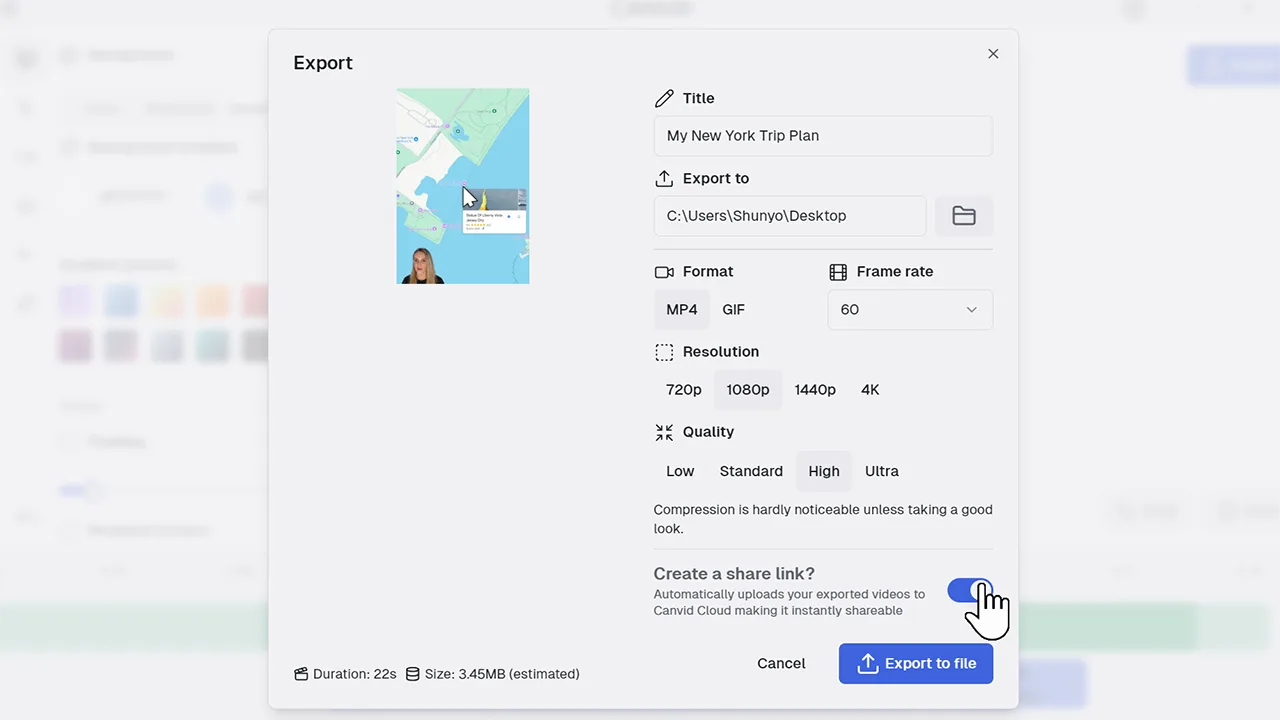Click the video camera icon beside Format
This screenshot has width=1280, height=720.
click(x=664, y=271)
